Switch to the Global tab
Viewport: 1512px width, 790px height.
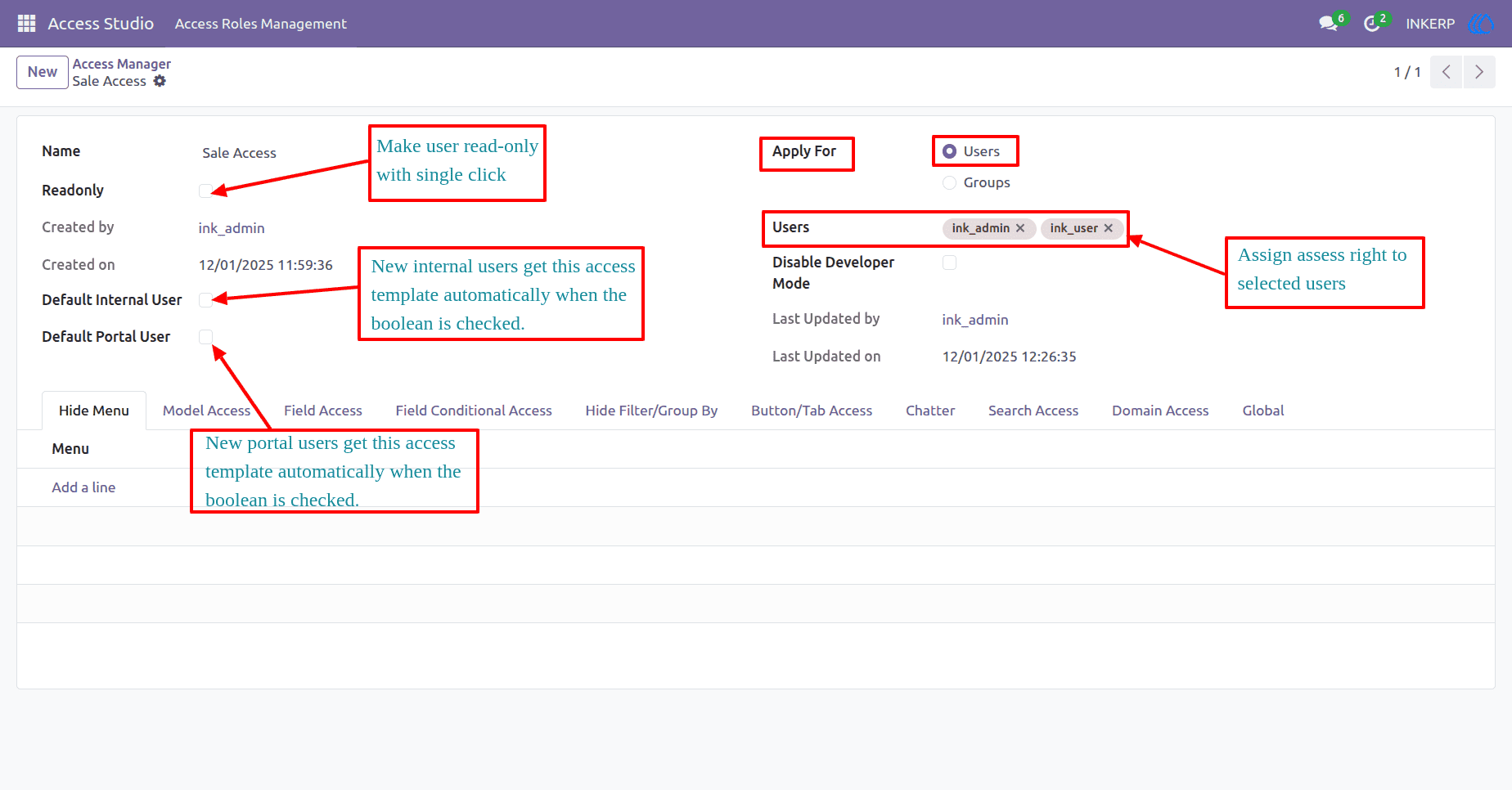1263,411
